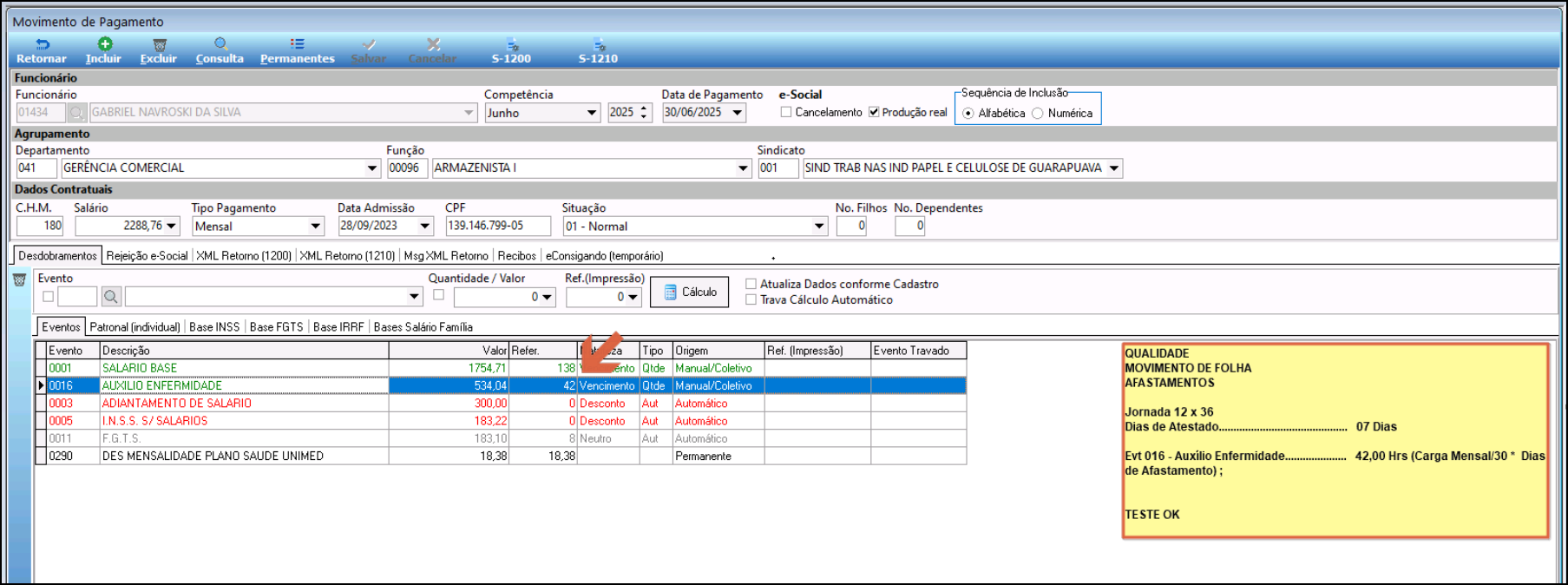Open the Competência month dropdown
This screenshot has width=1568, height=585.
pos(592,113)
